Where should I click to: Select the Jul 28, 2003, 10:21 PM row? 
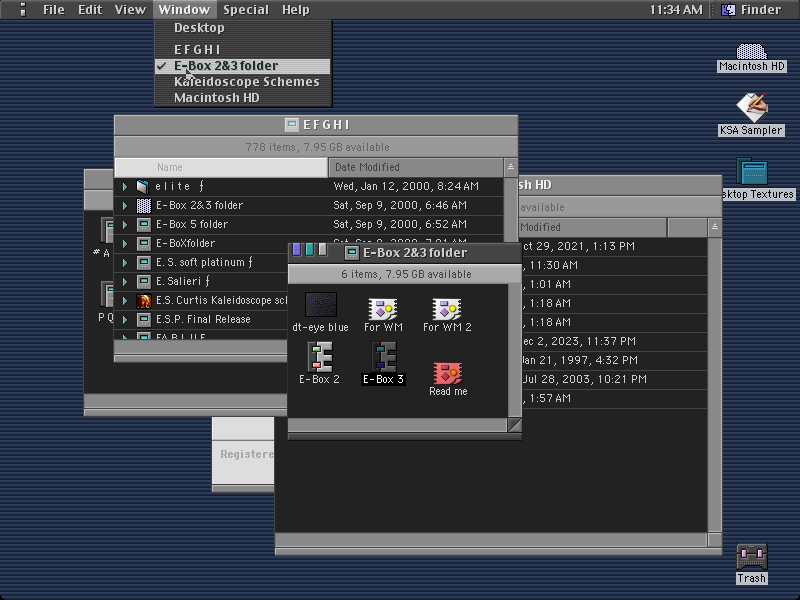tap(613, 380)
